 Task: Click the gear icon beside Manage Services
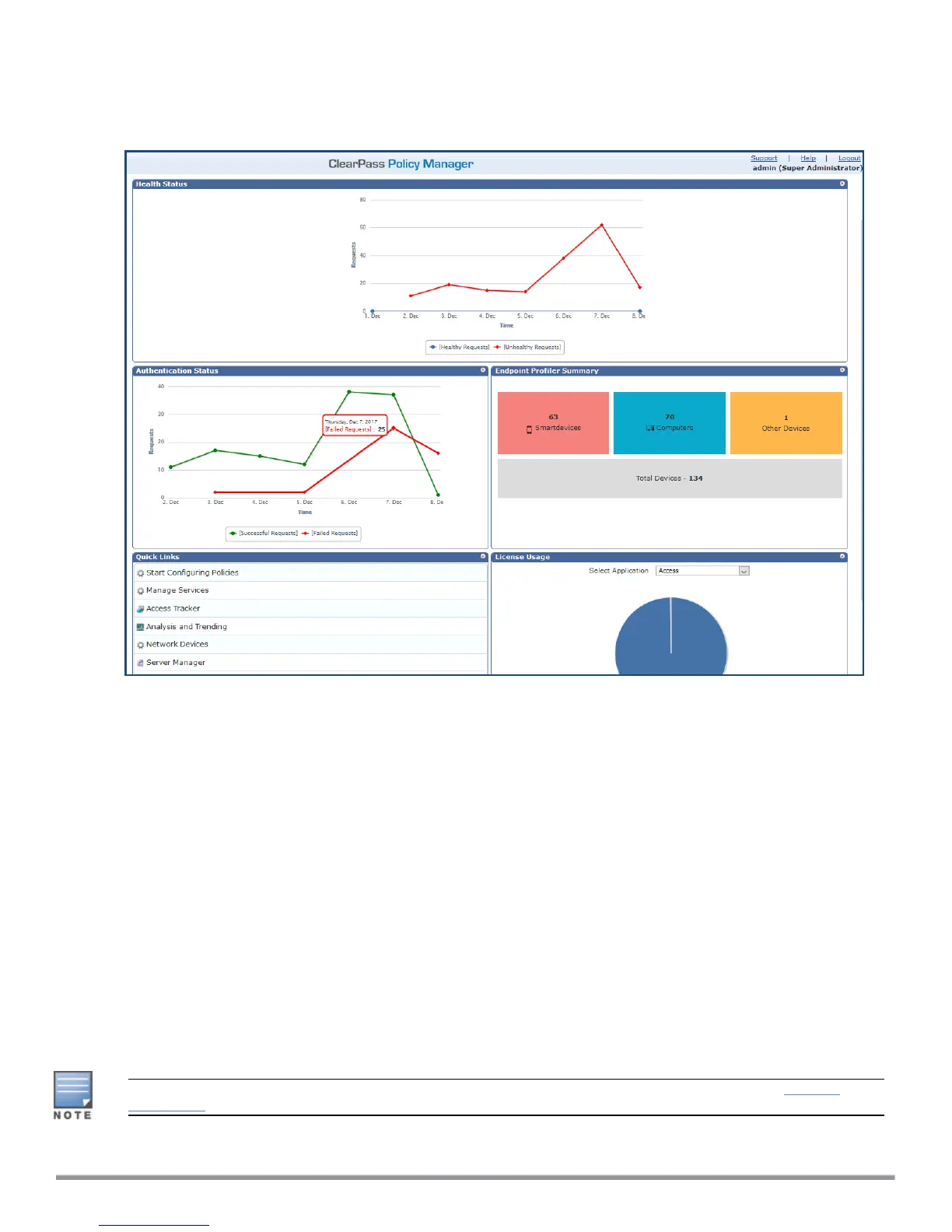click(x=140, y=591)
